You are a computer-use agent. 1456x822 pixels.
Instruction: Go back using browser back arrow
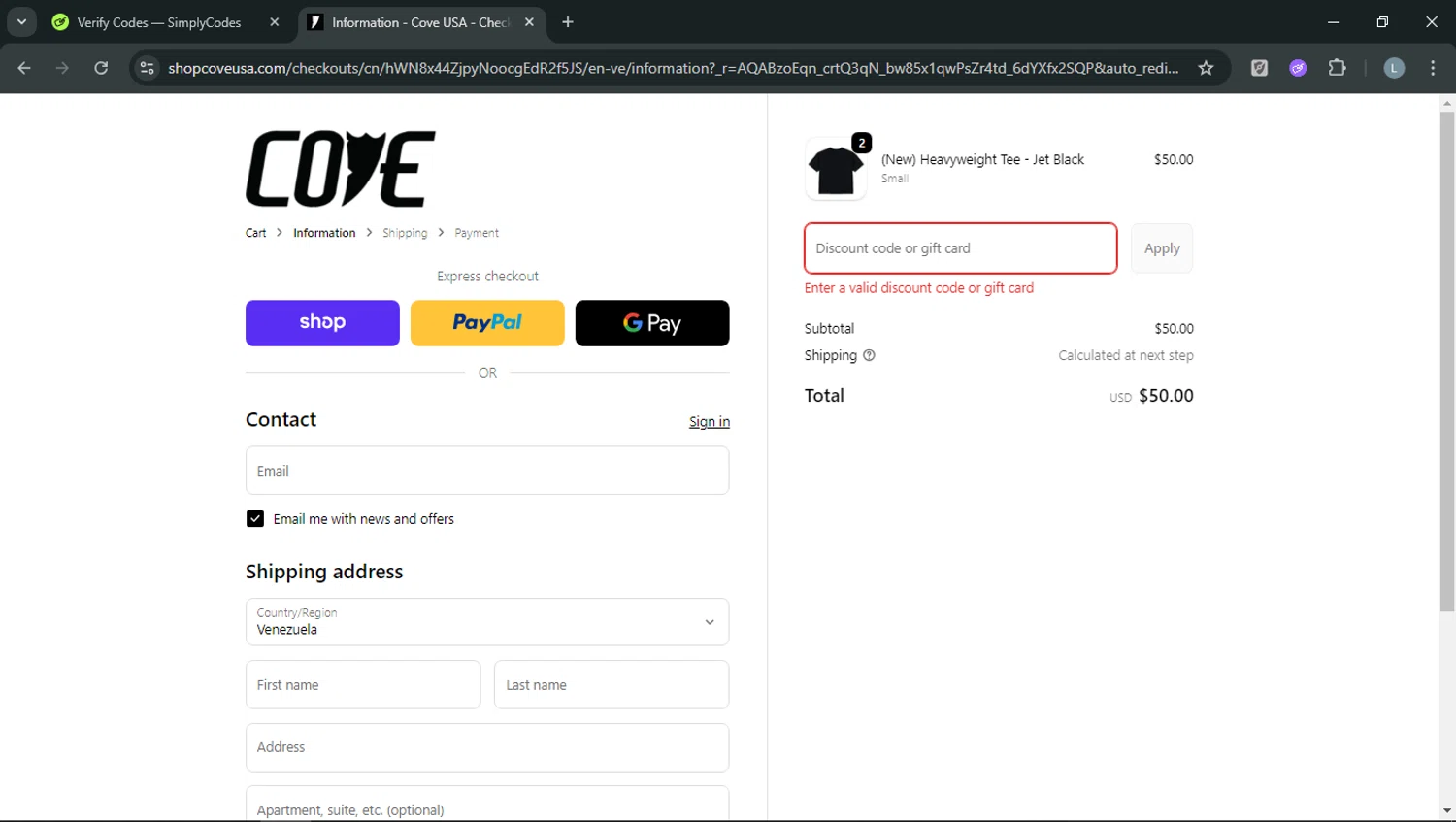tap(24, 68)
